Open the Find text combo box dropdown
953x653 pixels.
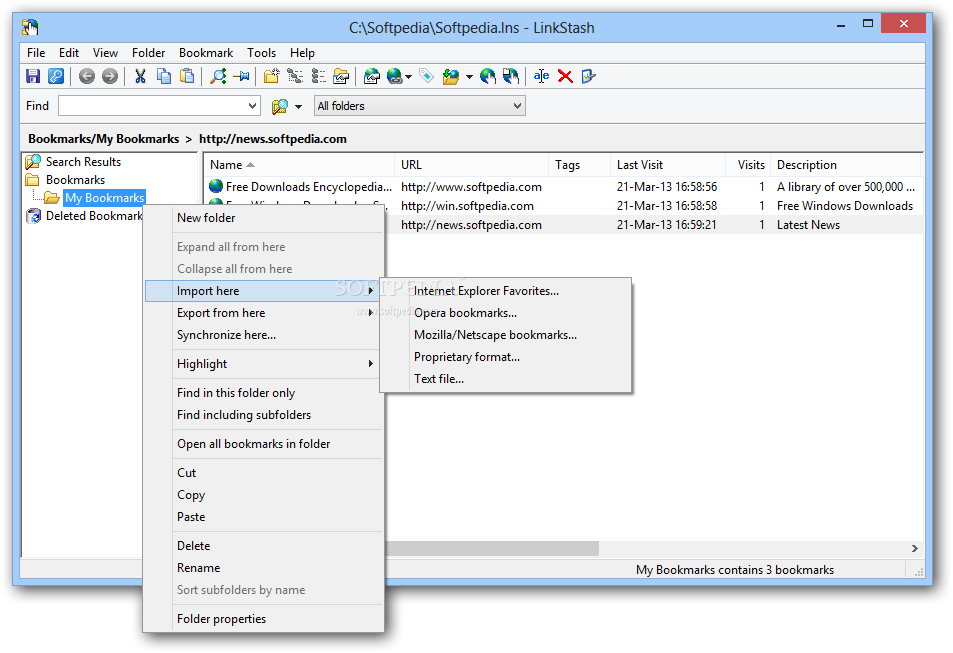click(253, 106)
